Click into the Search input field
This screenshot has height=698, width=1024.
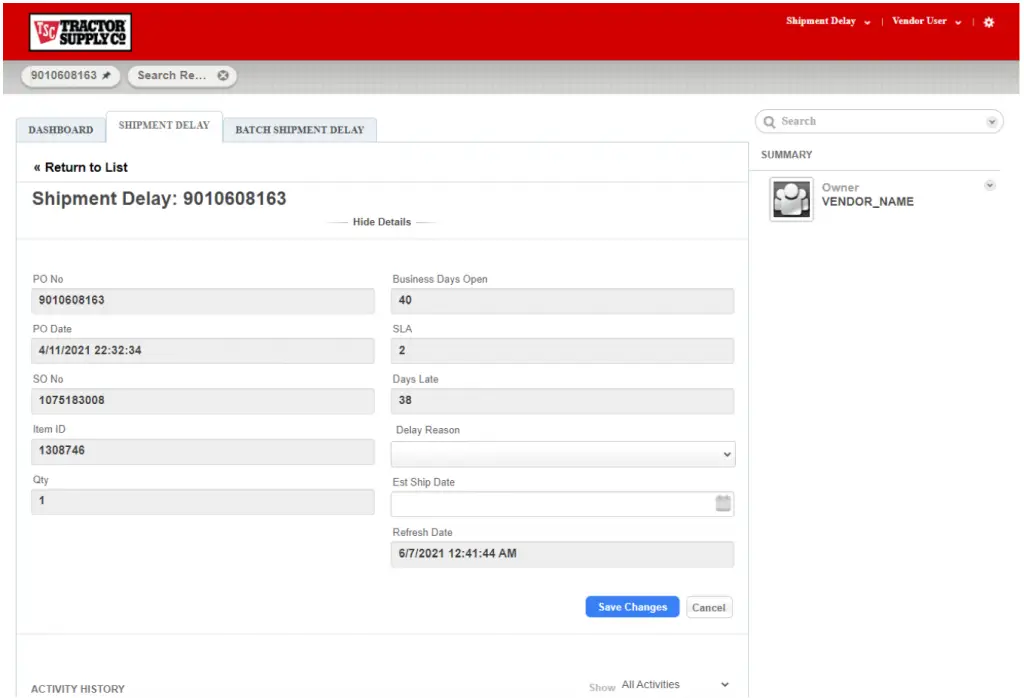tap(879, 122)
